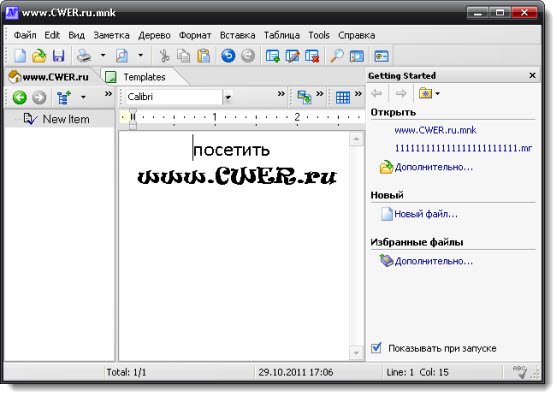Viewport: 560px width, 399px height.
Task: Open the Заметка menu
Action: 111,35
